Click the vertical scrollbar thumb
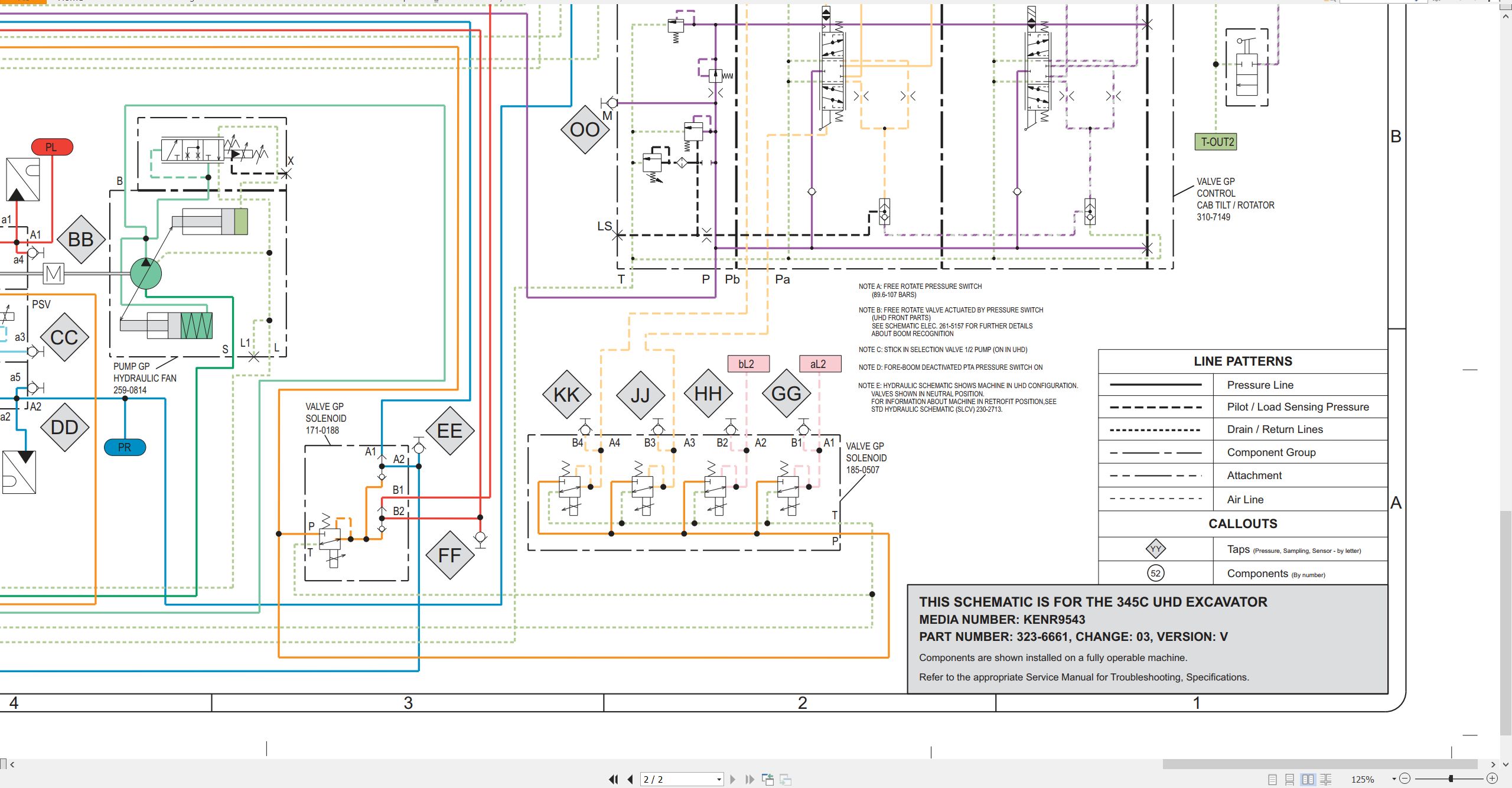The height and width of the screenshot is (788, 1512). click(x=1506, y=623)
